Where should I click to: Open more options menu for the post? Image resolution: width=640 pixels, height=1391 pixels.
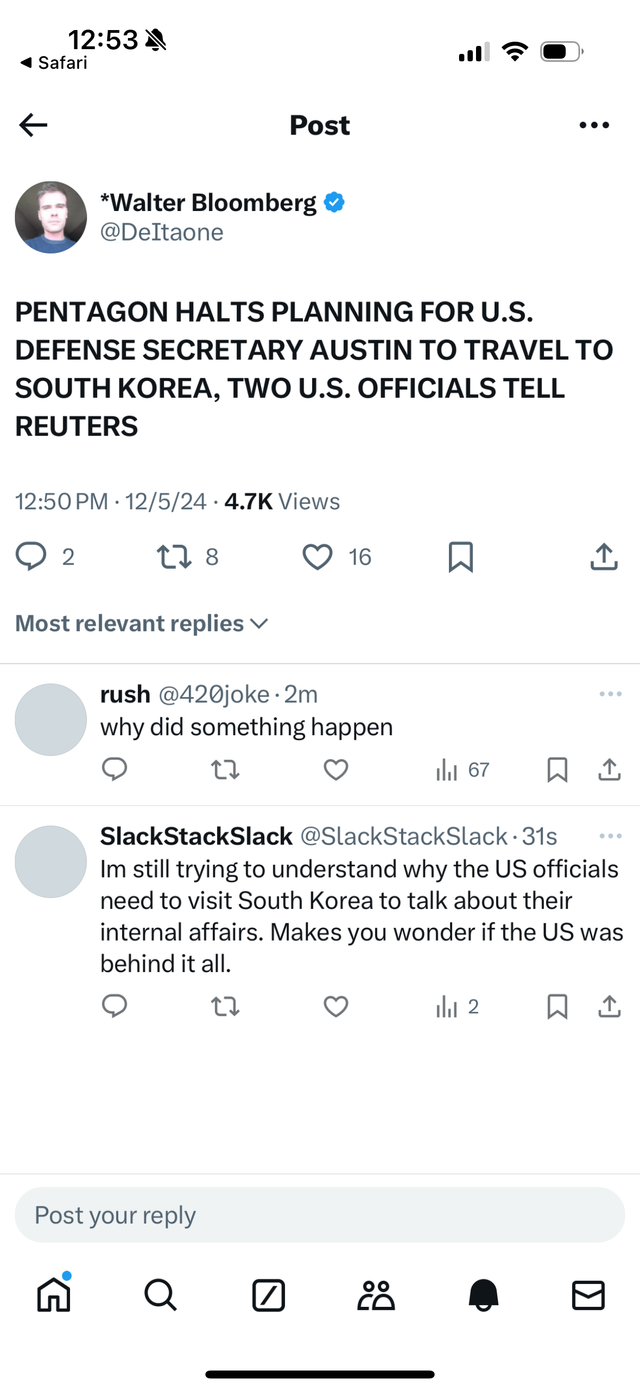594,125
